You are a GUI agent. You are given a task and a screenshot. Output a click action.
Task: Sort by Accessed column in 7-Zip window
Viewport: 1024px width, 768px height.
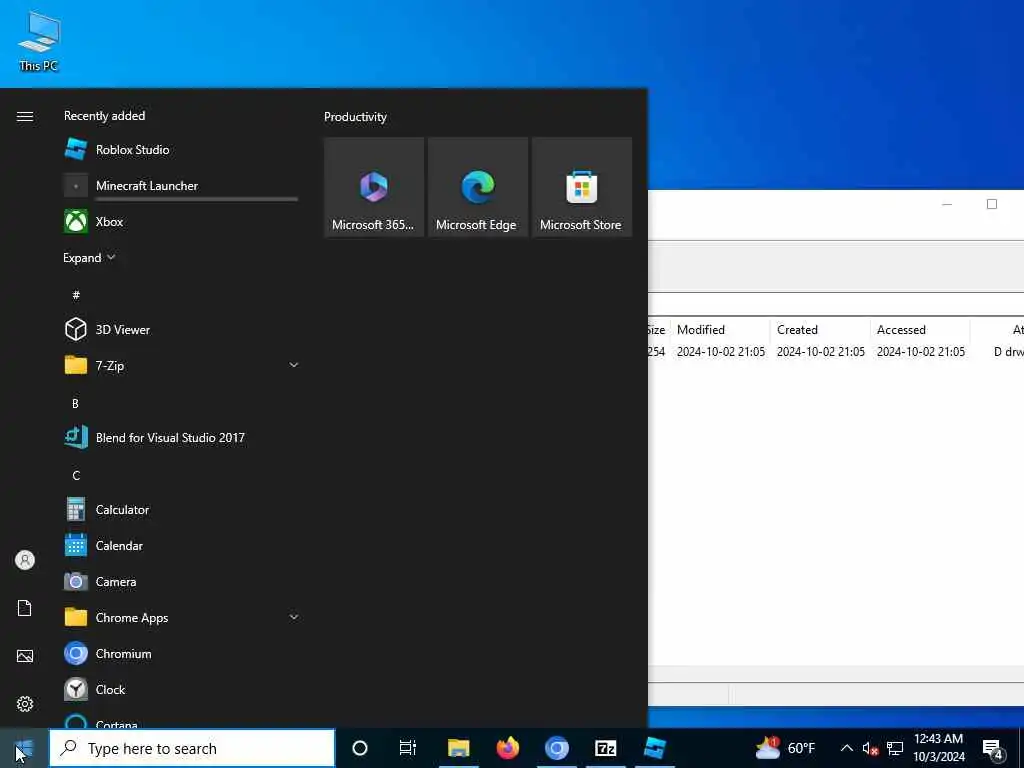[920, 330]
